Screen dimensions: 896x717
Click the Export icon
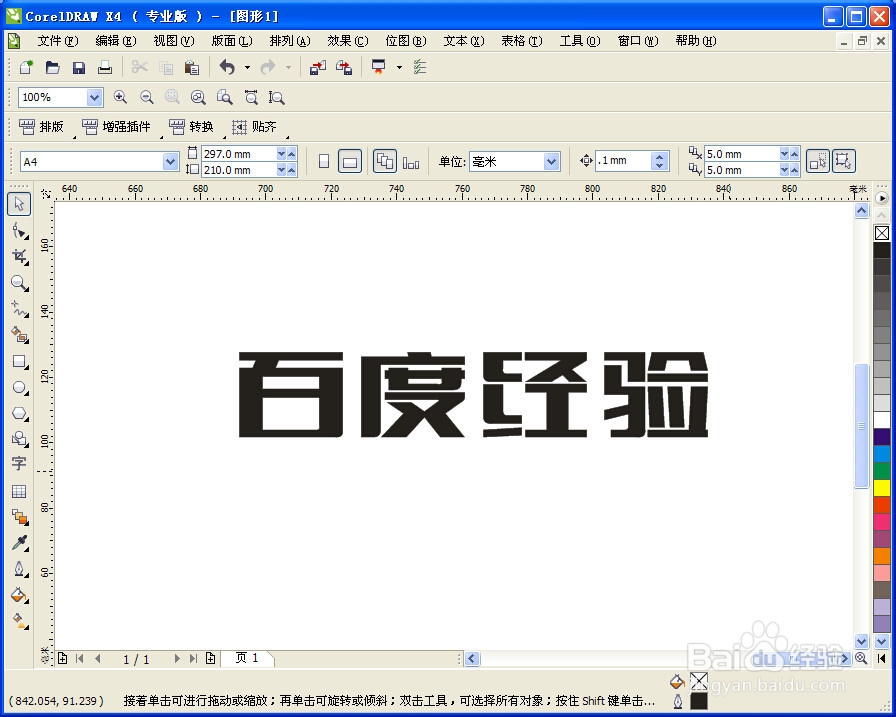[x=344, y=67]
